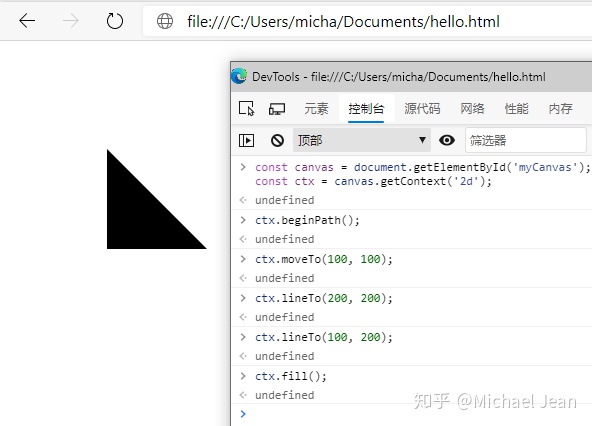Click the undefined result below ctx.beginPath()

[284, 239]
